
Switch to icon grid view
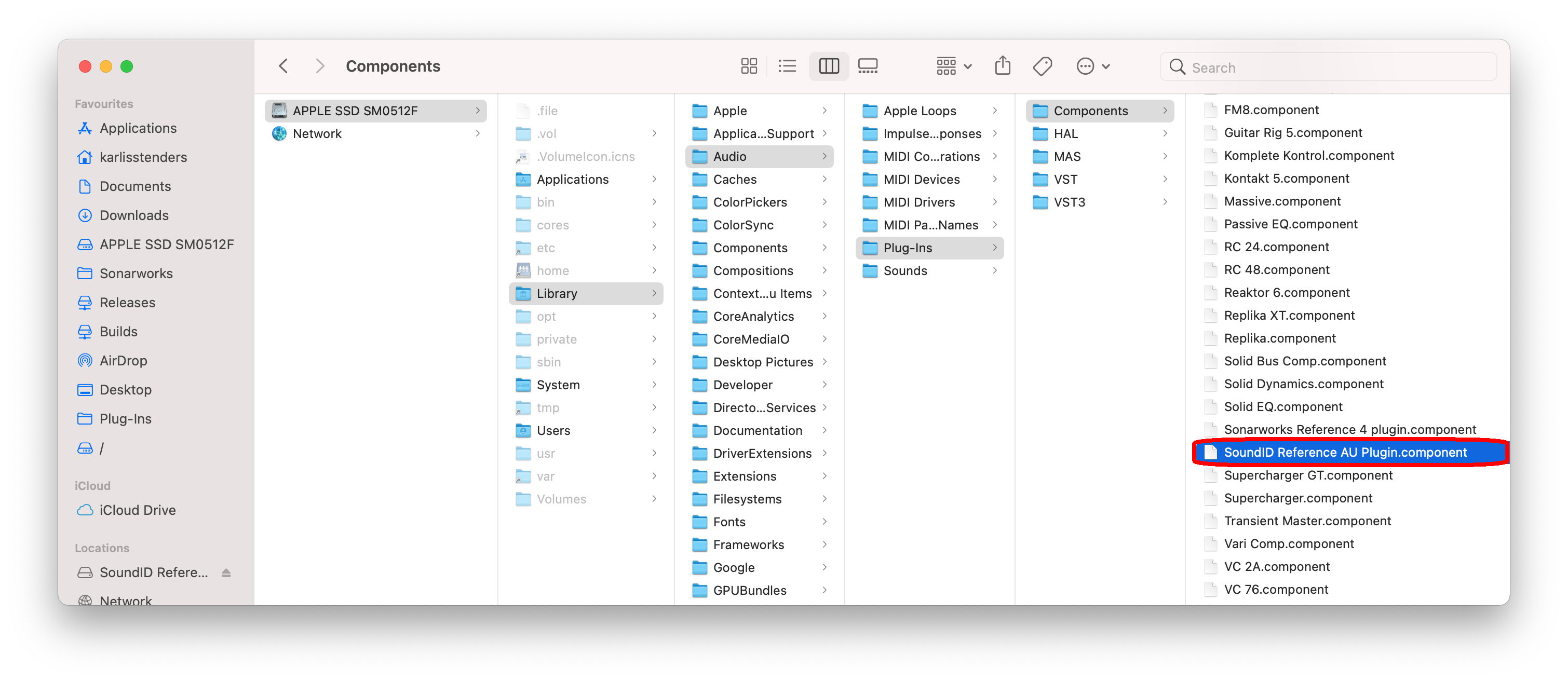749,66
